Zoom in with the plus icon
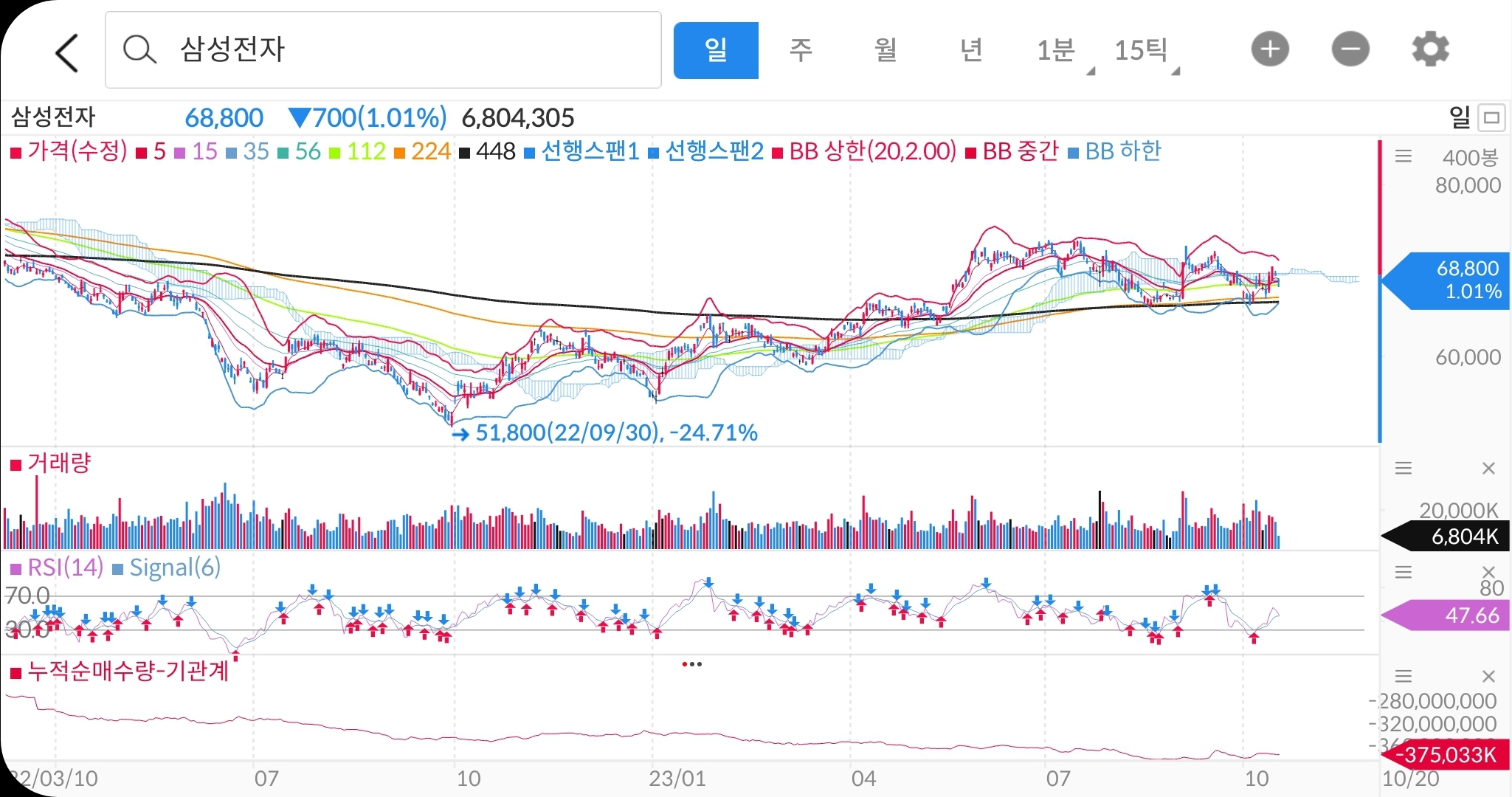Image resolution: width=1512 pixels, height=797 pixels. (1270, 49)
